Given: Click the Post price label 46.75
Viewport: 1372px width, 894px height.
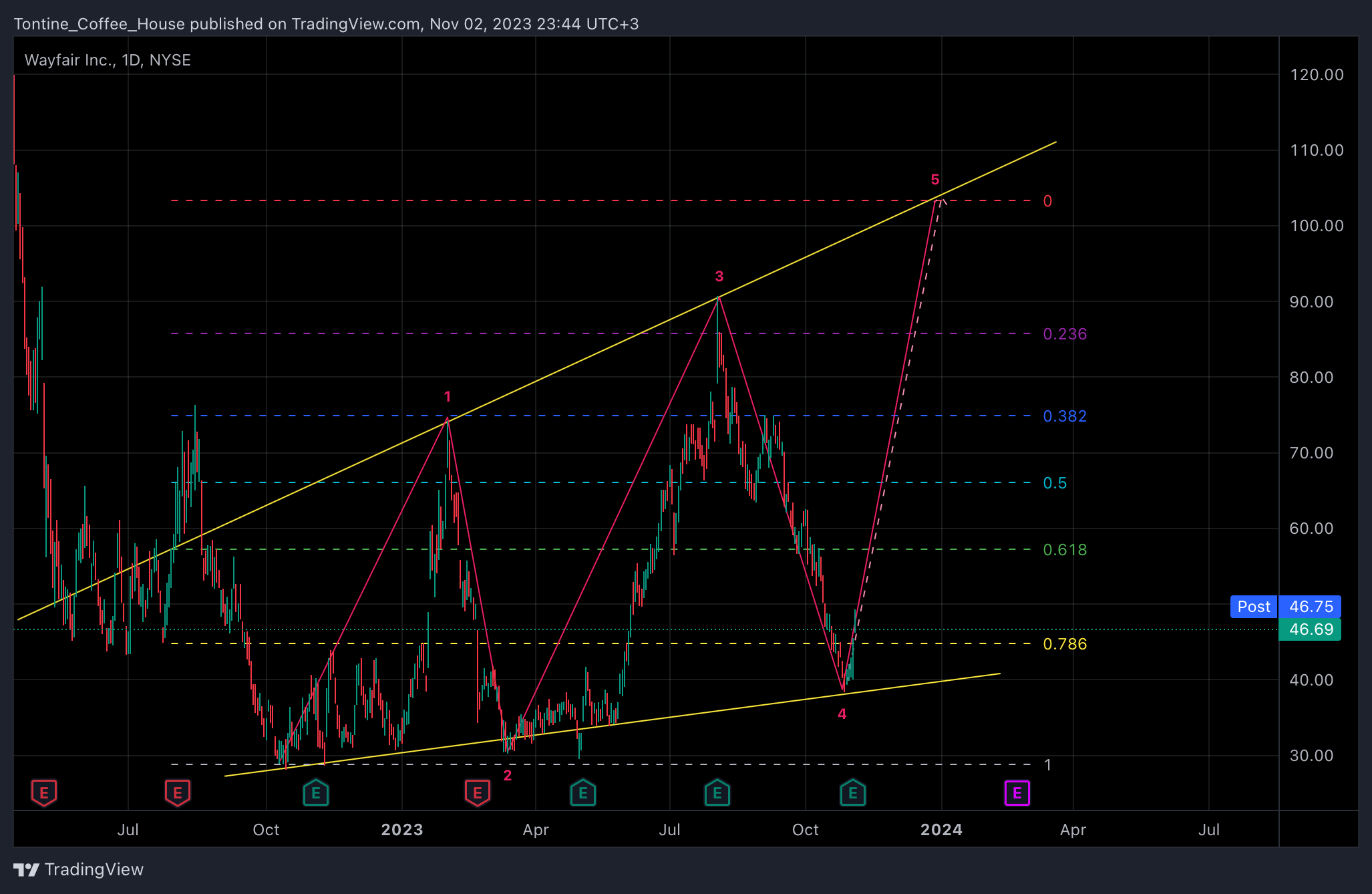Looking at the screenshot, I should coord(1286,607).
